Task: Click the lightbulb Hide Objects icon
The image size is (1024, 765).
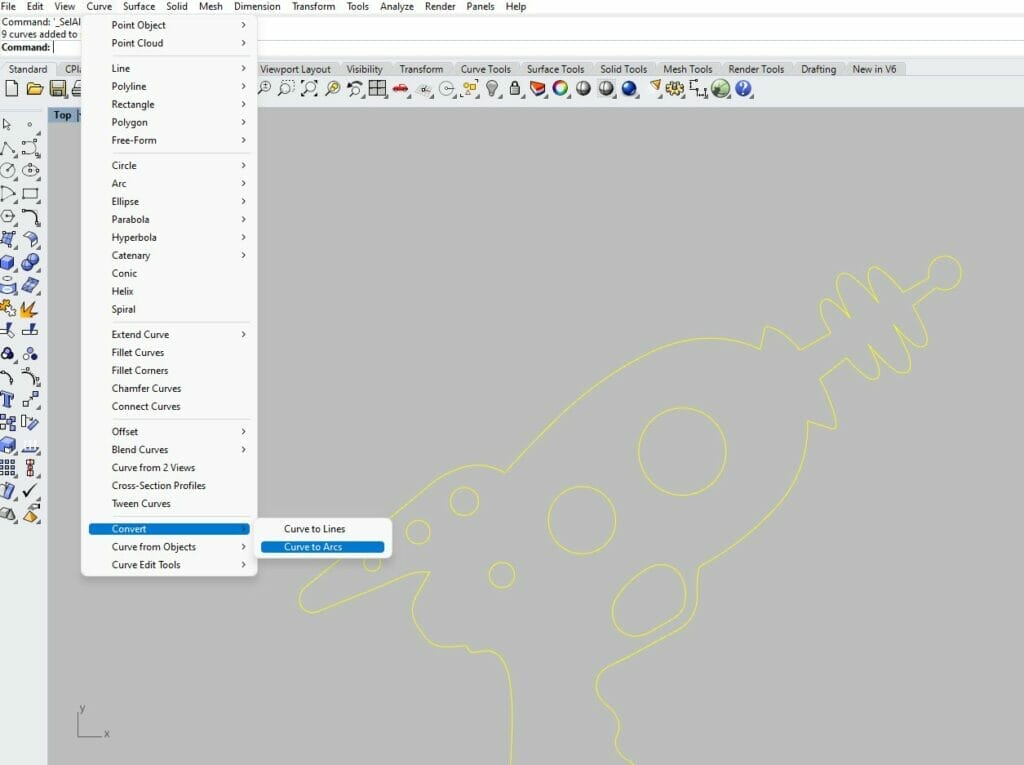Action: tap(492, 88)
